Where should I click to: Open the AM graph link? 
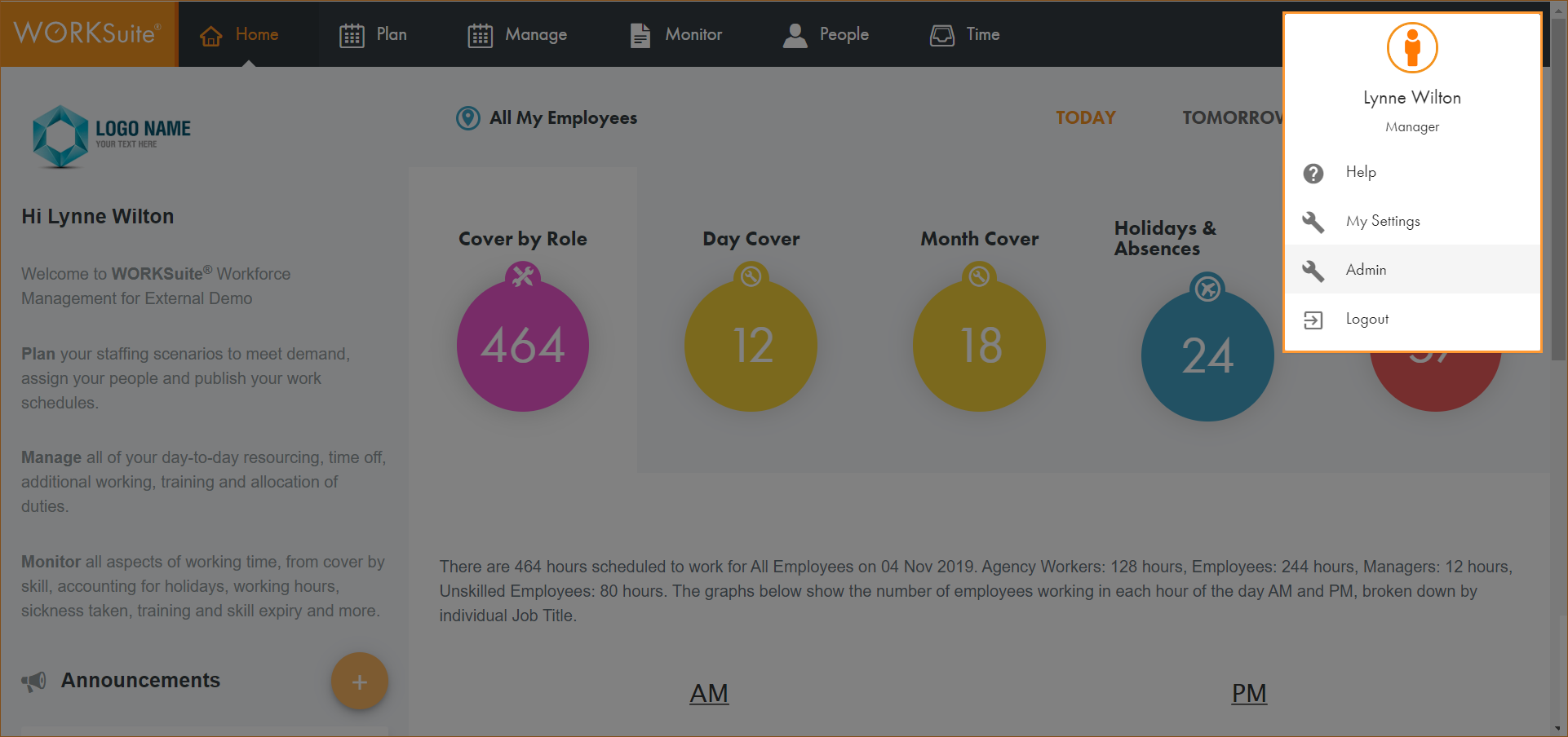709,693
